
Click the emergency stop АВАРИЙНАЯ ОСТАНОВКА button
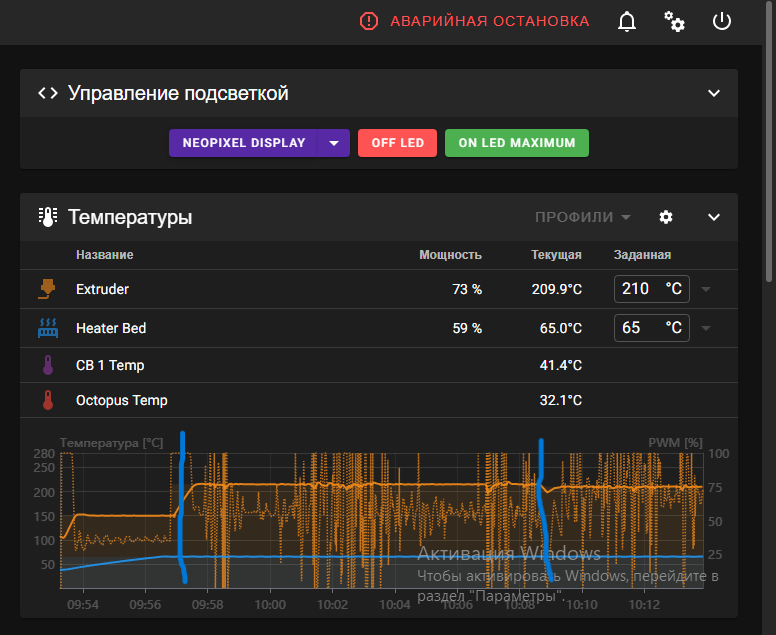[474, 21]
